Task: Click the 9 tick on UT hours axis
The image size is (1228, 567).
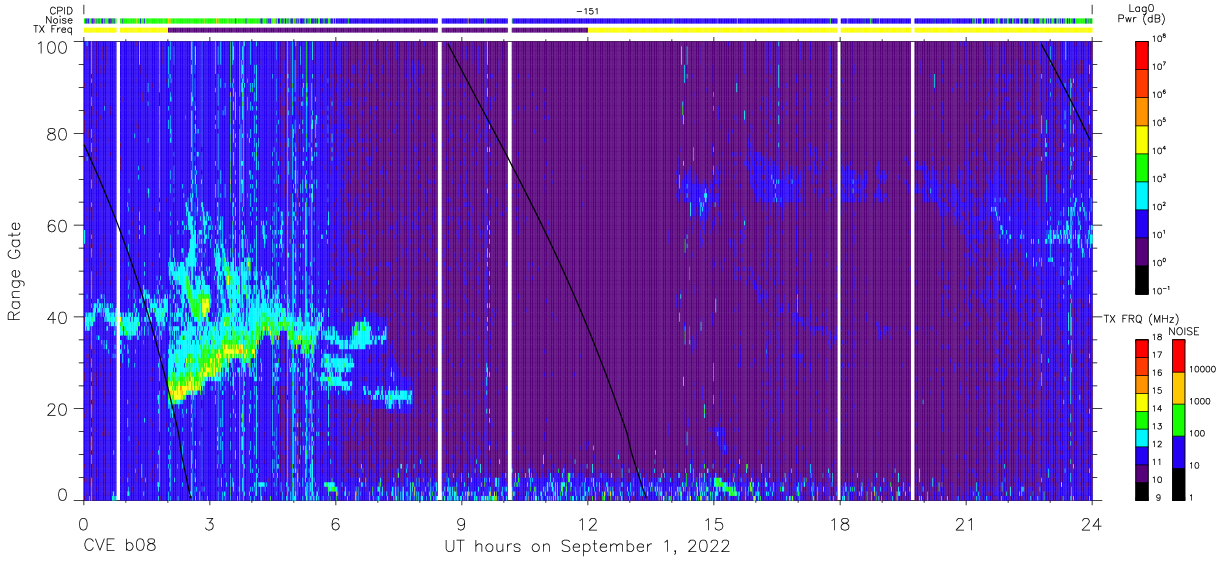Action: coord(461,524)
